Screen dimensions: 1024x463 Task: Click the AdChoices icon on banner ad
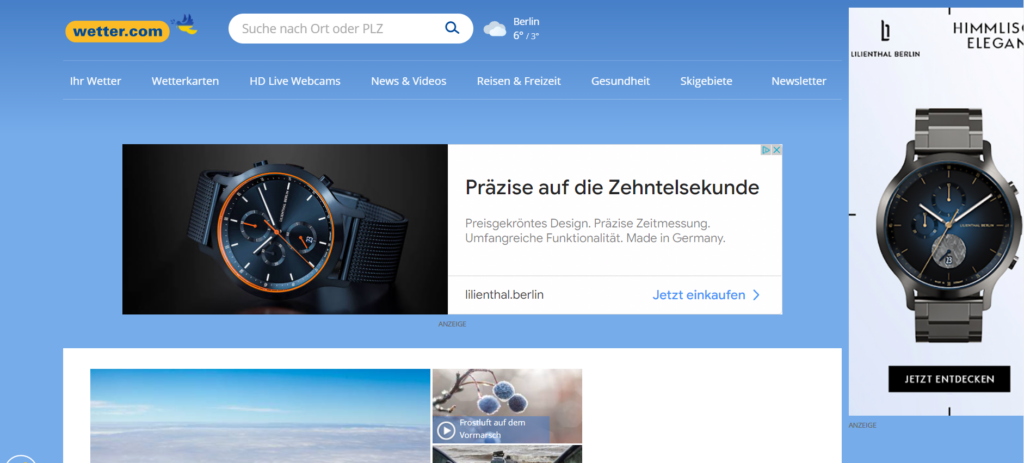[771, 150]
